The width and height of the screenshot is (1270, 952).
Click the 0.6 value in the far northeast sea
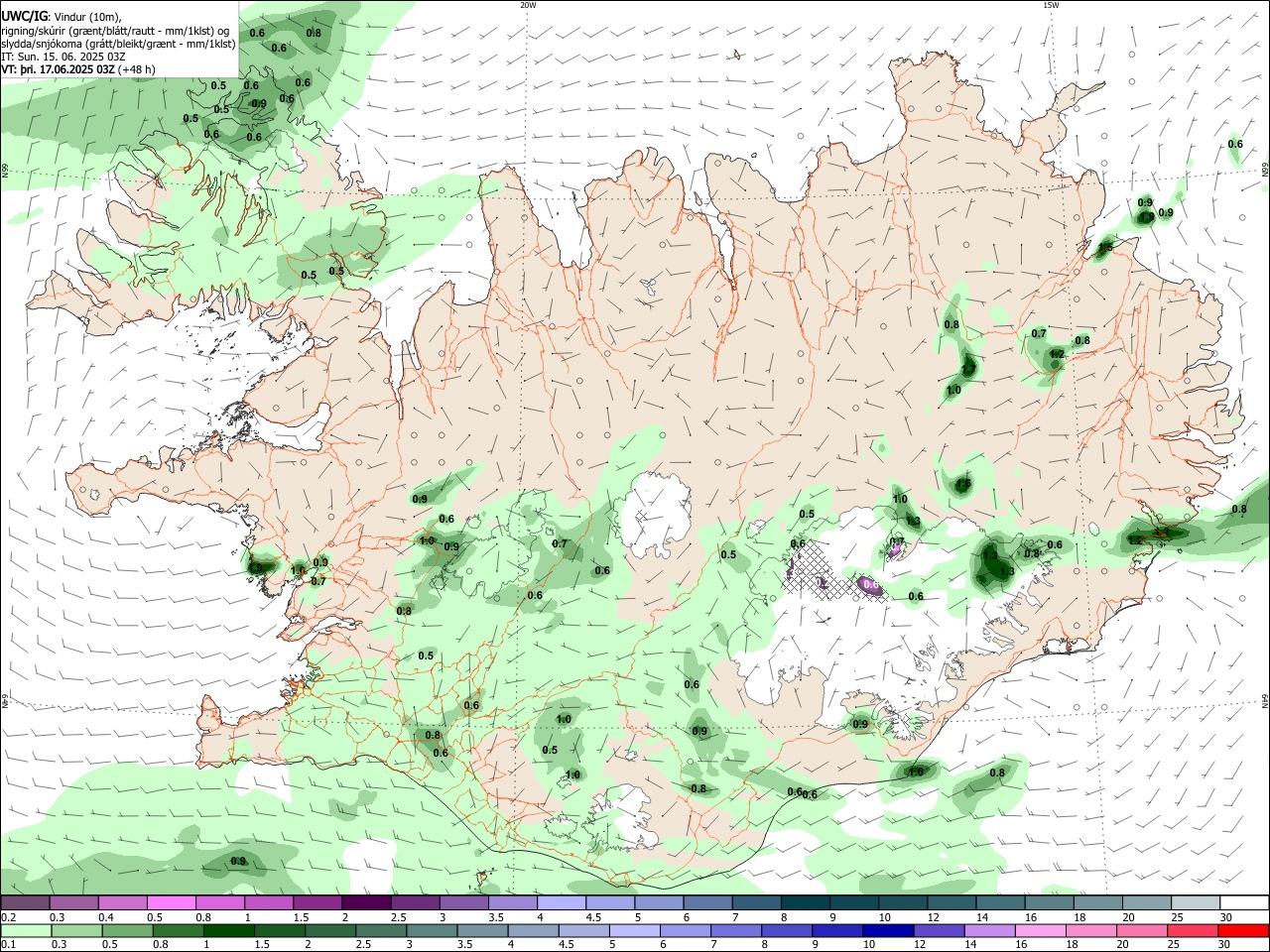pos(1235,145)
